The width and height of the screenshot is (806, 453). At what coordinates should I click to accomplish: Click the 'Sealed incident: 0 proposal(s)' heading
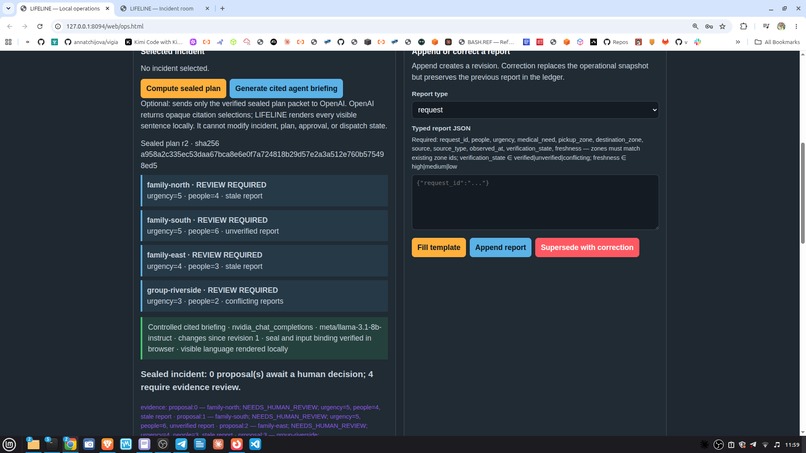click(257, 380)
